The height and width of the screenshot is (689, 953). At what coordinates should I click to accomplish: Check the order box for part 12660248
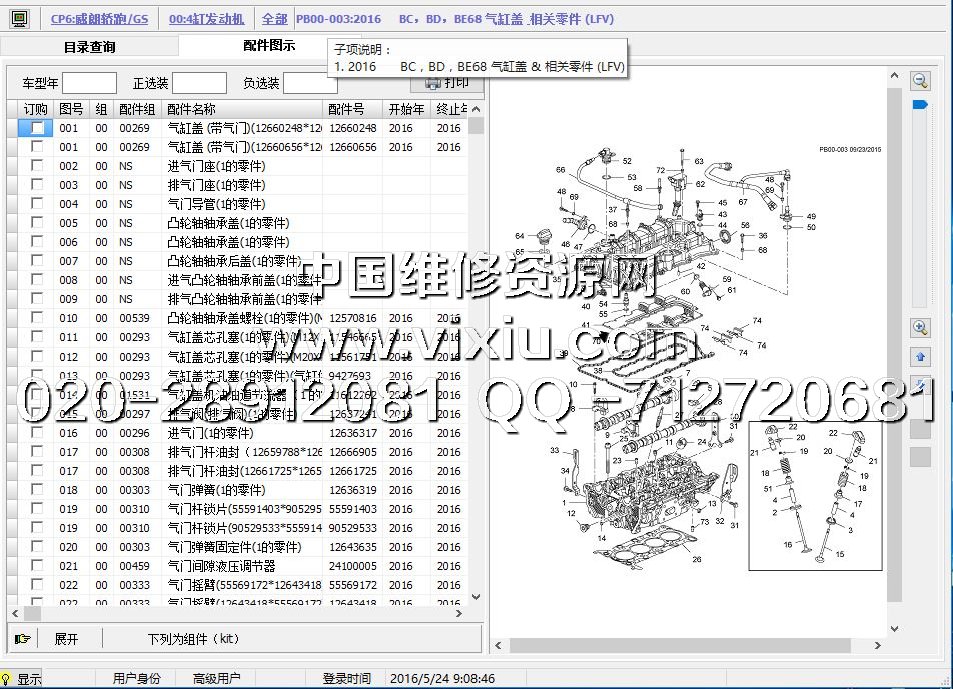click(x=37, y=128)
